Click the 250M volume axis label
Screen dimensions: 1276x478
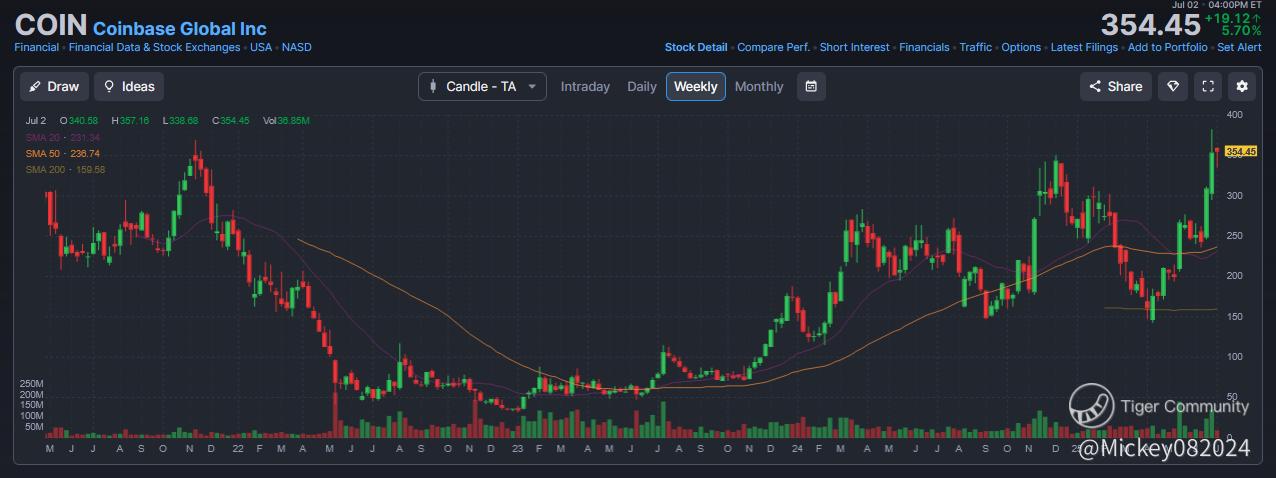click(32, 384)
